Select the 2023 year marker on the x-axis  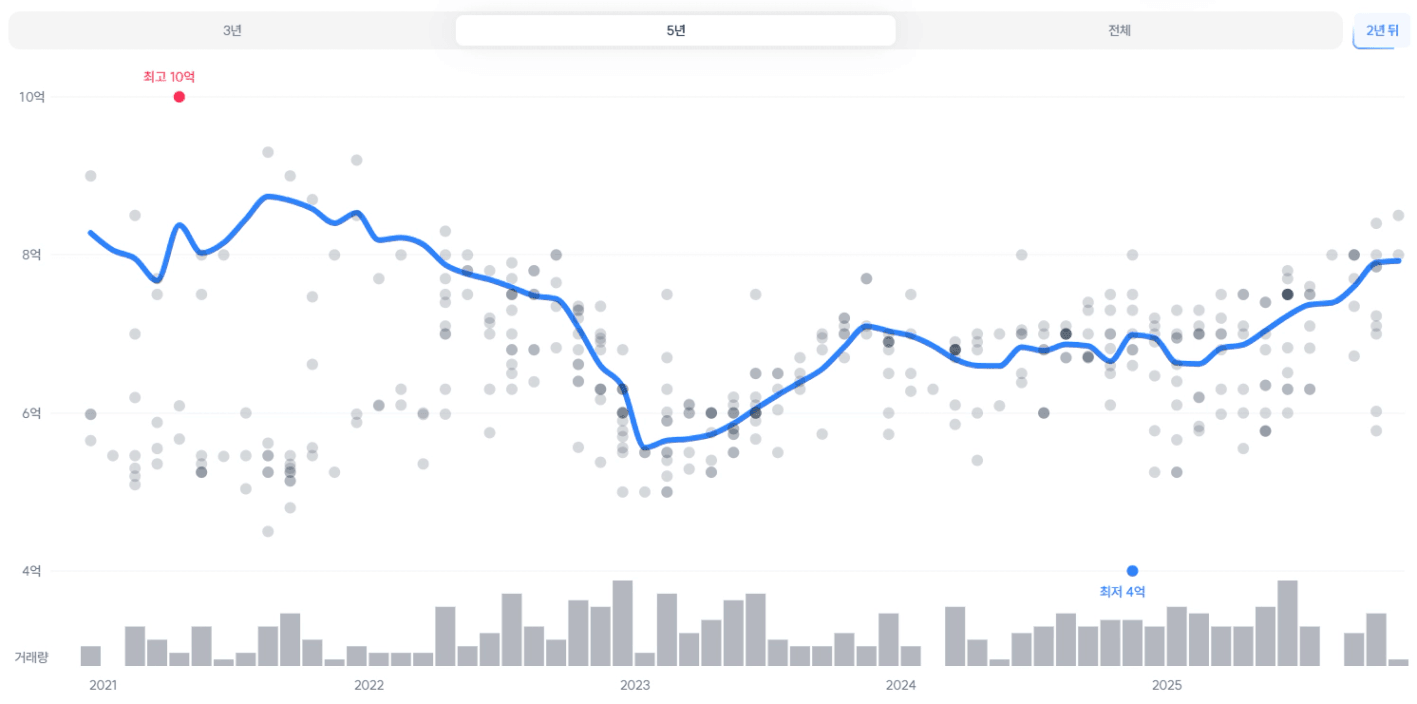635,685
